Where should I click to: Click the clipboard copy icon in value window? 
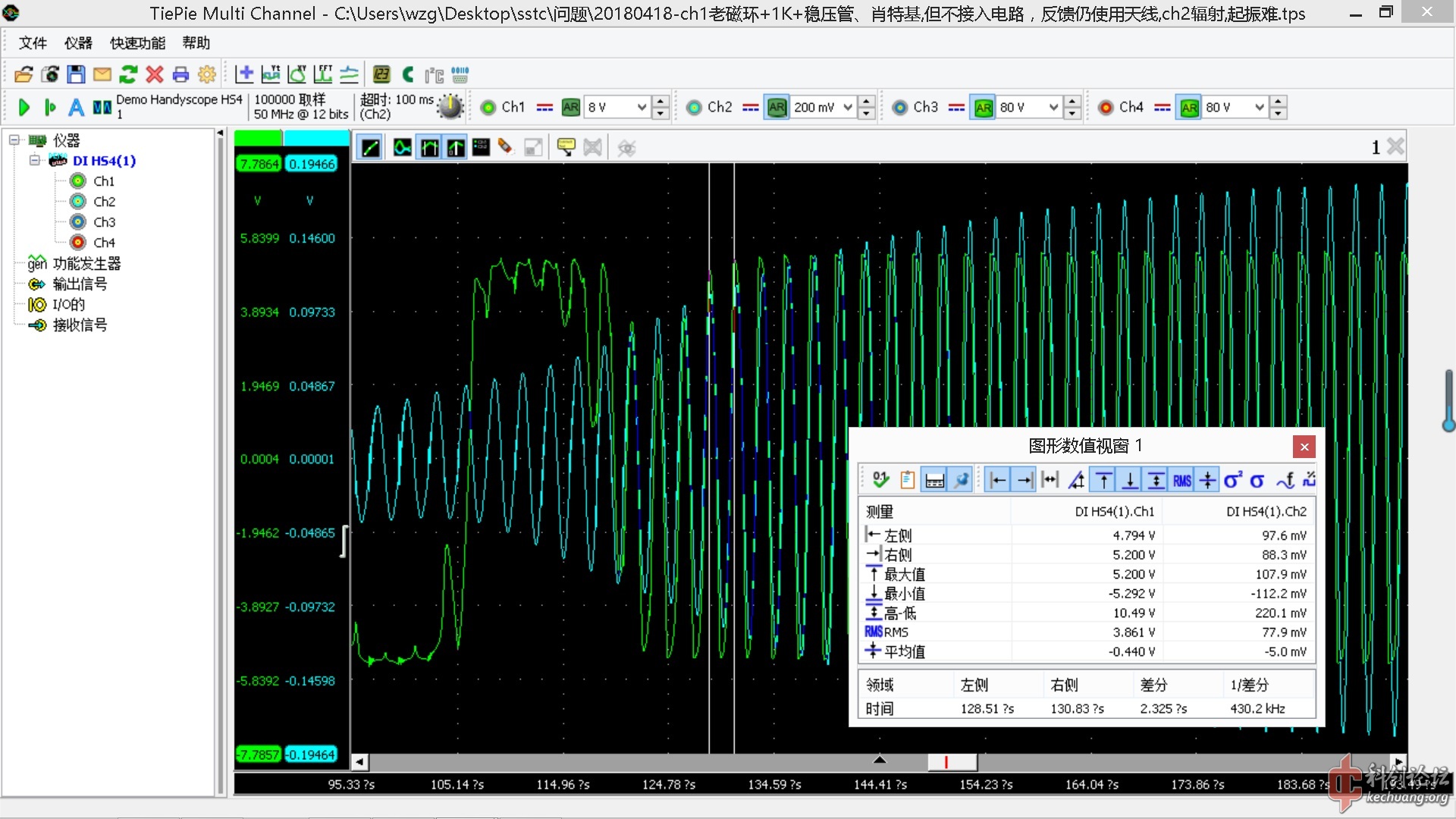point(907,480)
